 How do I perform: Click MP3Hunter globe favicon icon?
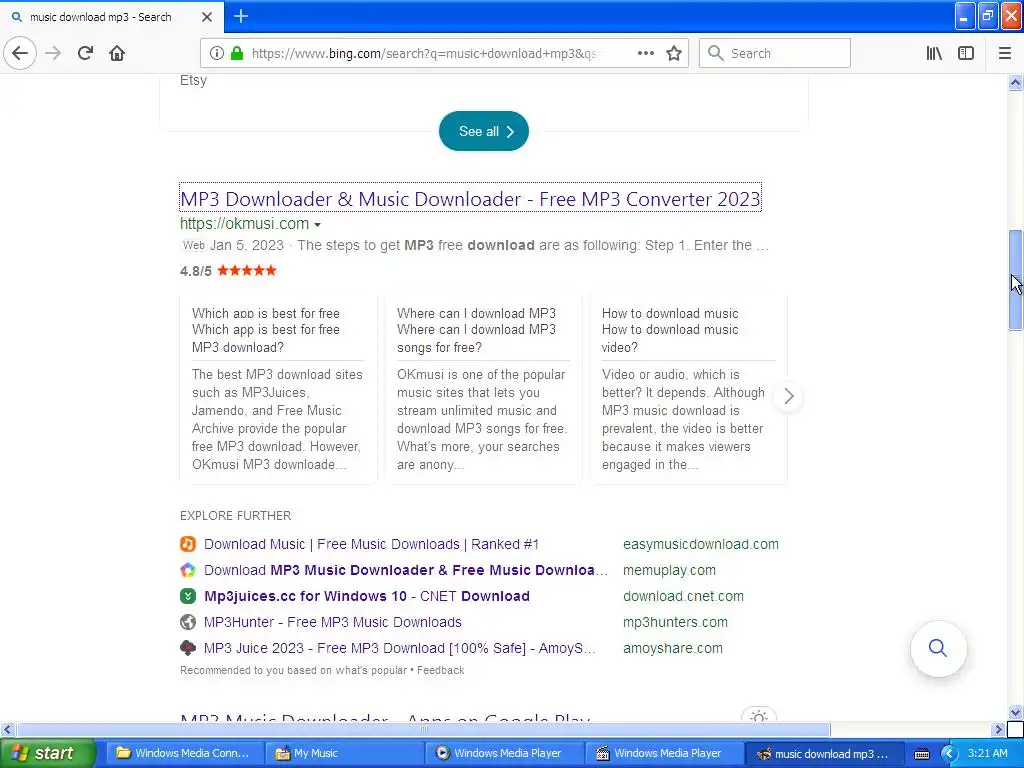(188, 622)
